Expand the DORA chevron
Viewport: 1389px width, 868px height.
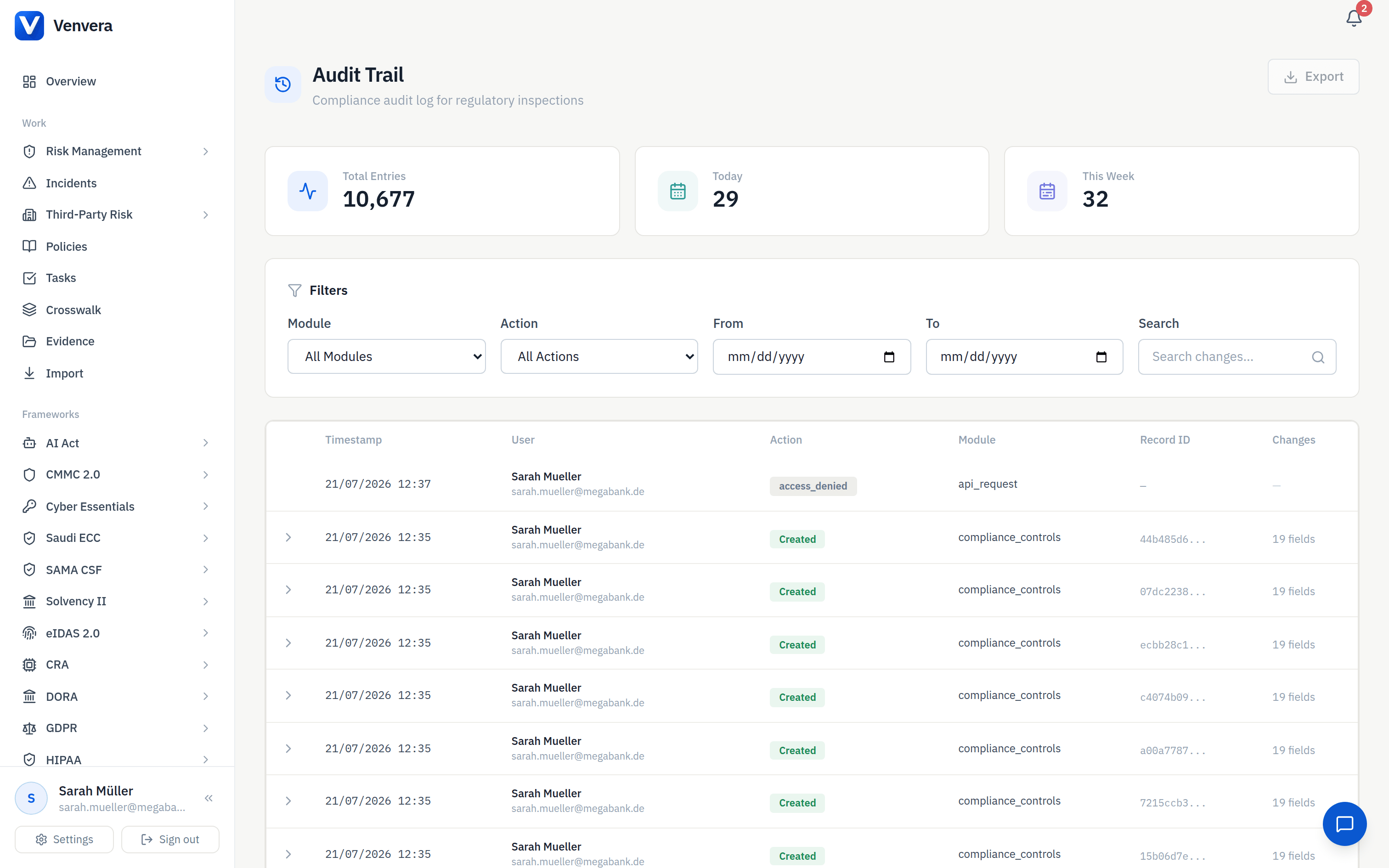tap(205, 696)
